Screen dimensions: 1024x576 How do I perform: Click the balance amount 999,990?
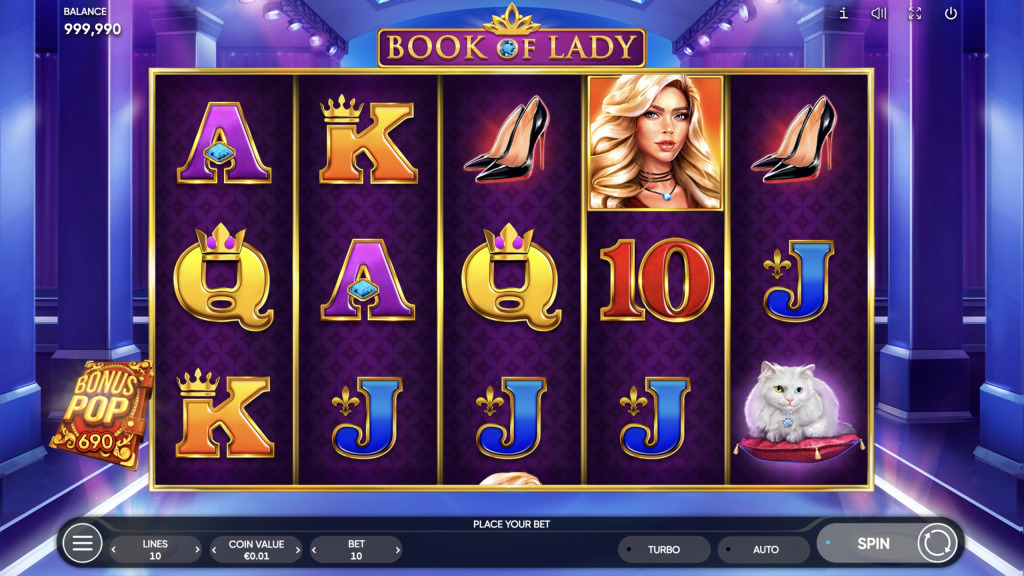(x=92, y=29)
